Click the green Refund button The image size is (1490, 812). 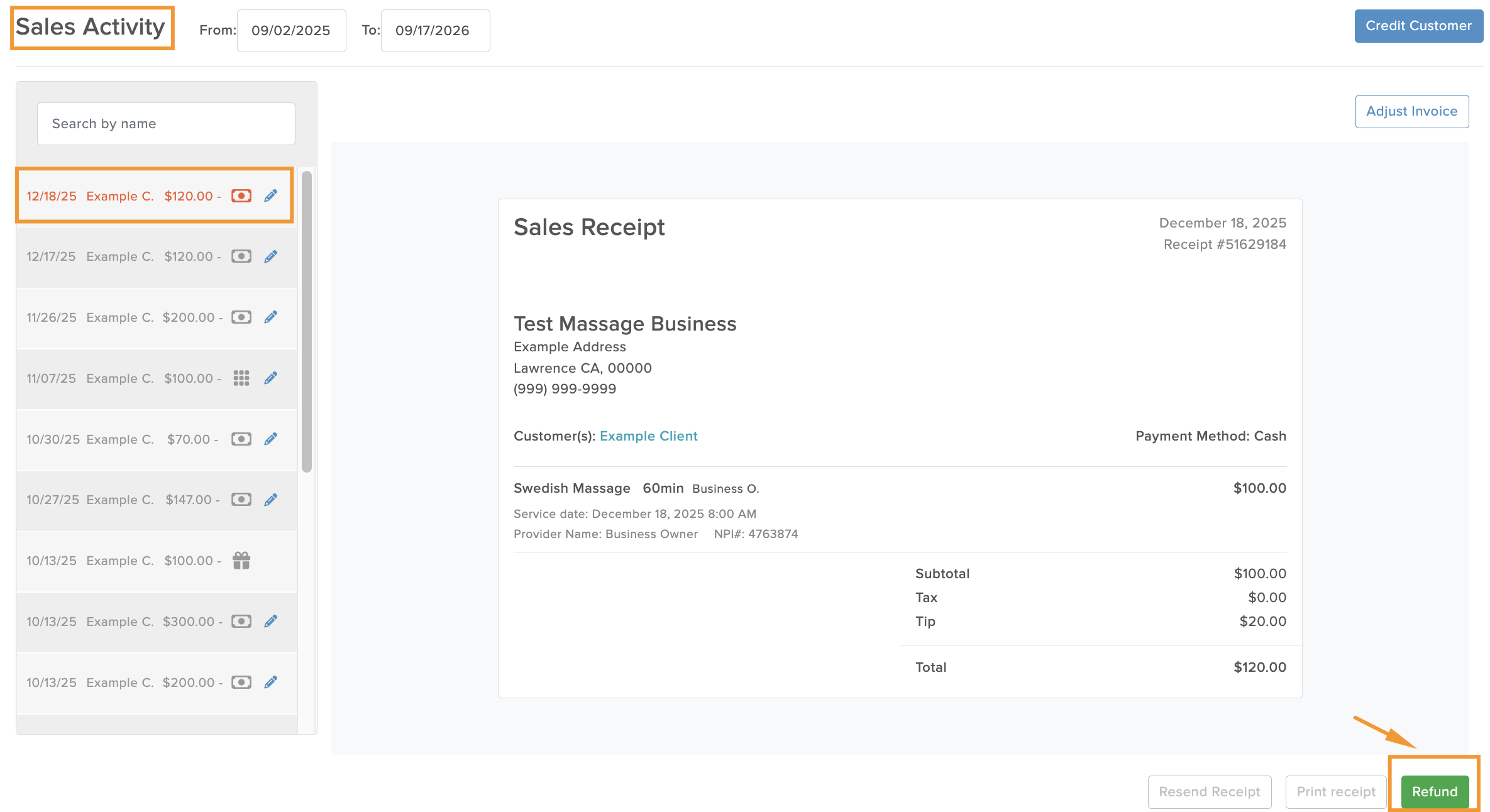click(1435, 791)
